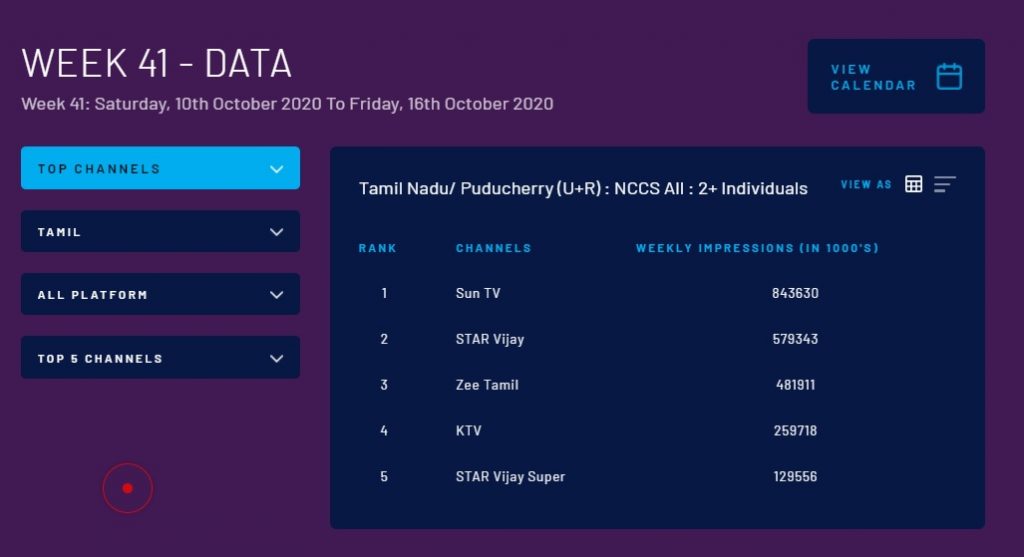
Task: Click the calendar icon
Action: [x=949, y=77]
